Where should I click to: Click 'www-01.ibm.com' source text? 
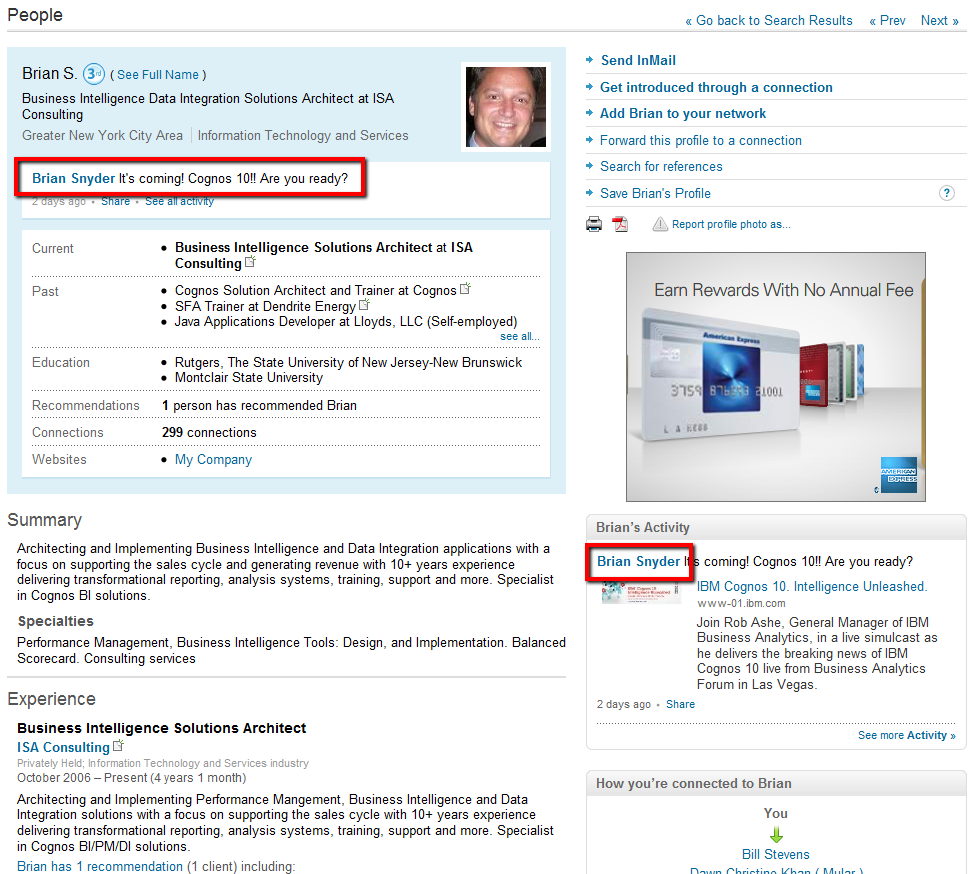pos(741,603)
